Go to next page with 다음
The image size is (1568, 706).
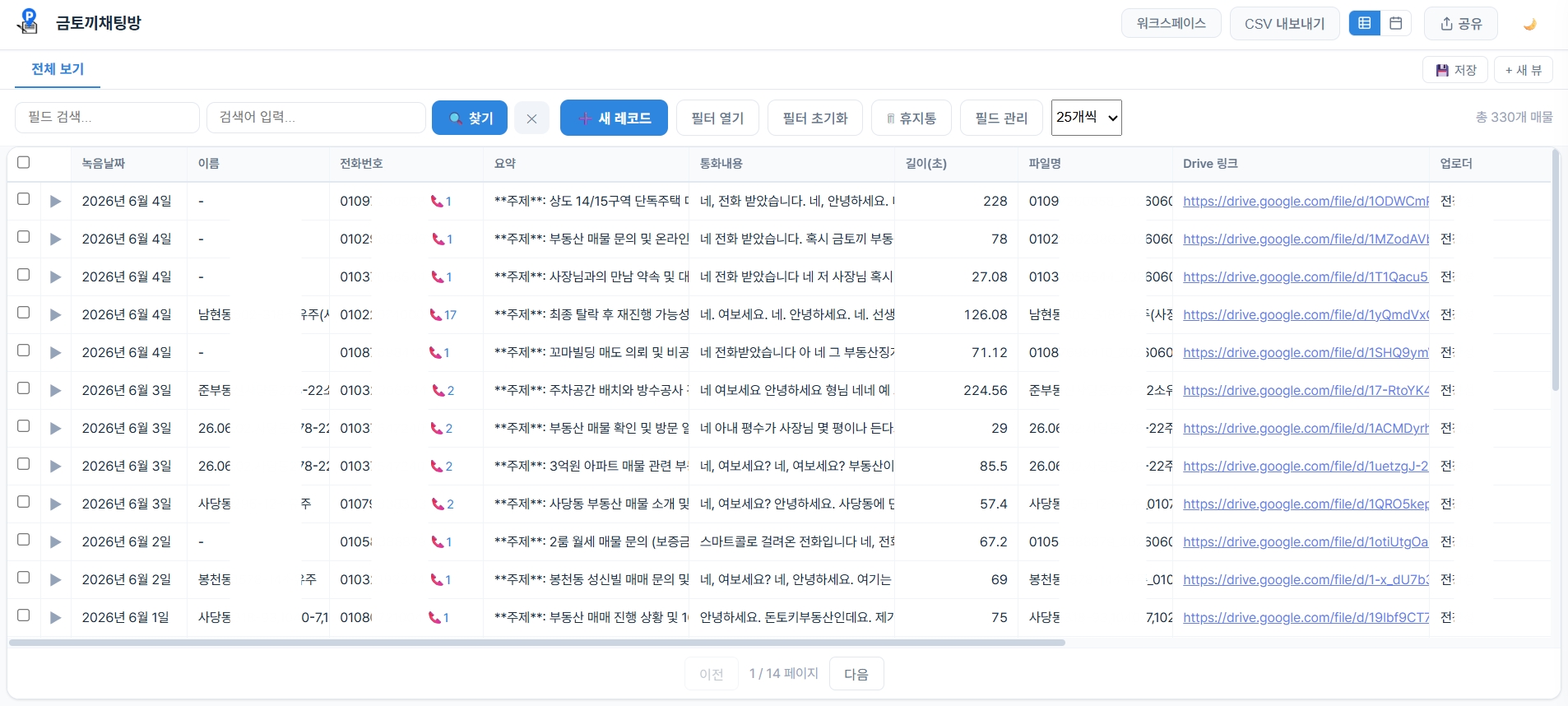pyautogui.click(x=856, y=674)
